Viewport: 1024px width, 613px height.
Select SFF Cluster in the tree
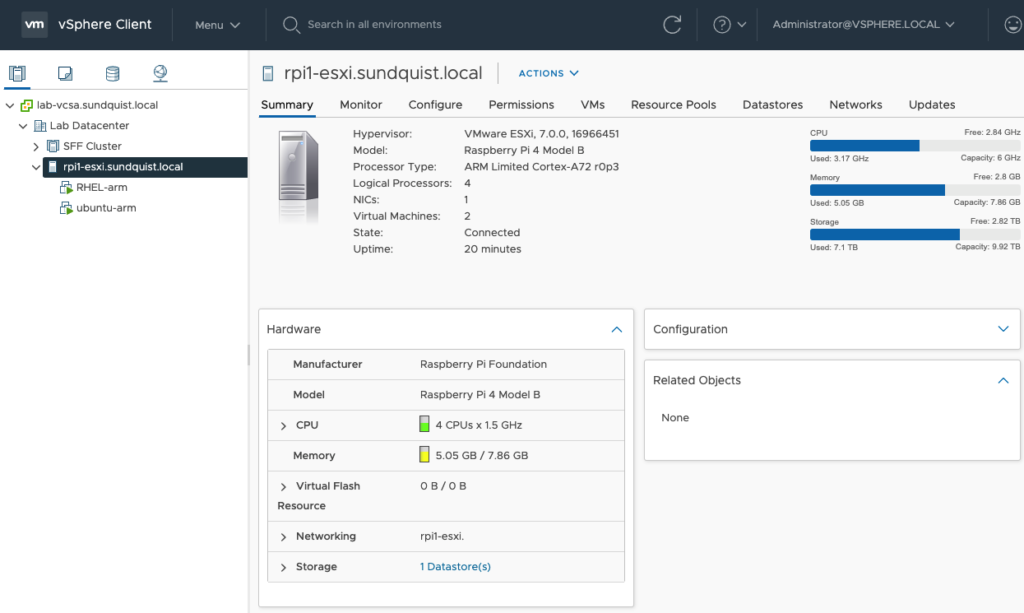(92, 146)
